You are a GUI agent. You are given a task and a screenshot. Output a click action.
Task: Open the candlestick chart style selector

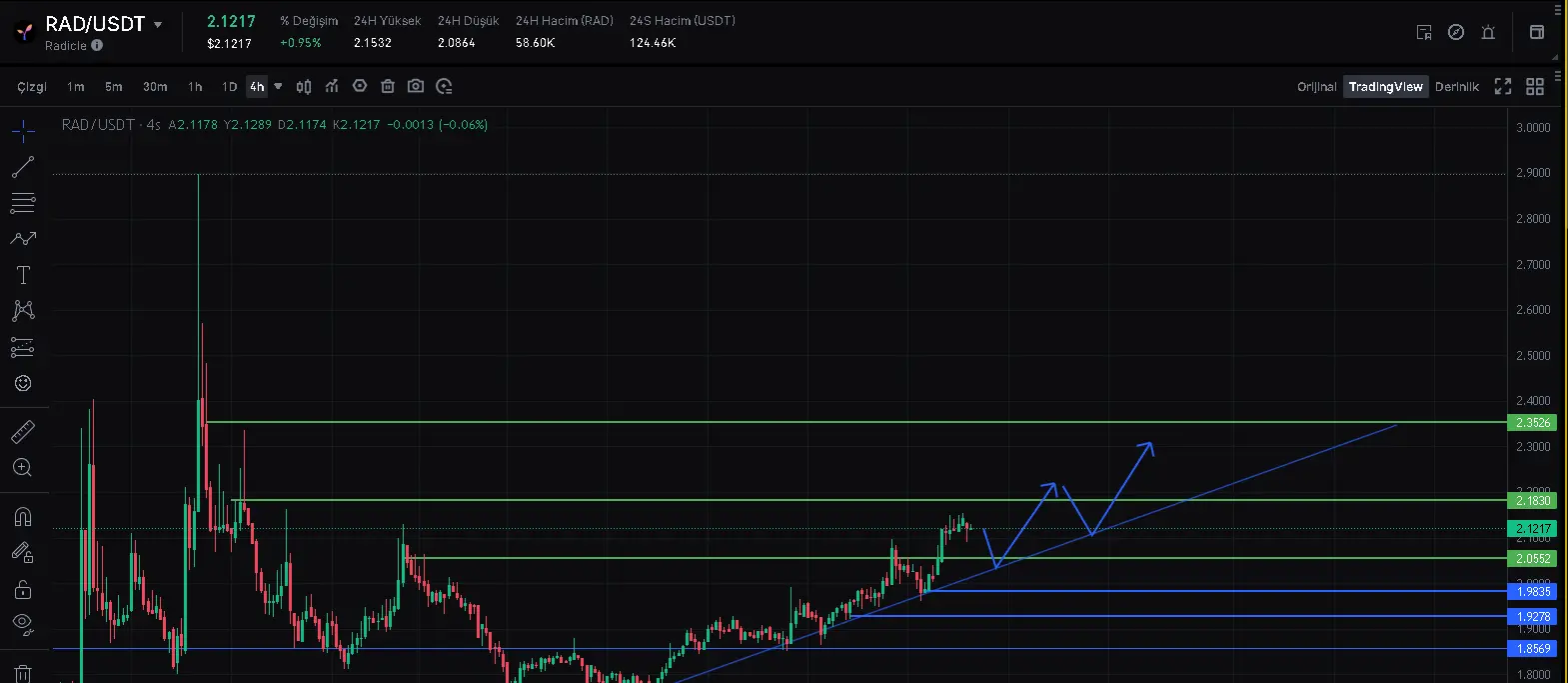pos(304,87)
